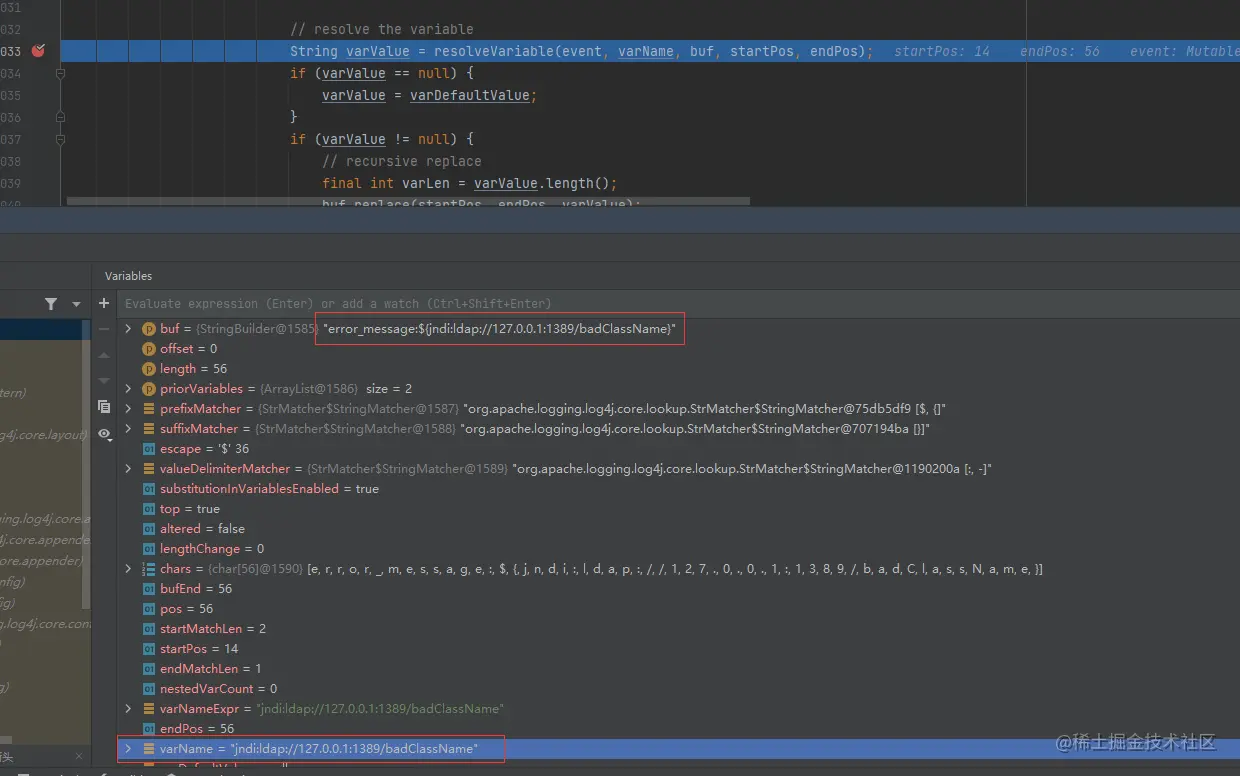Select the 'nestedVarCount = 0' row
The height and width of the screenshot is (776, 1240).
coord(680,688)
